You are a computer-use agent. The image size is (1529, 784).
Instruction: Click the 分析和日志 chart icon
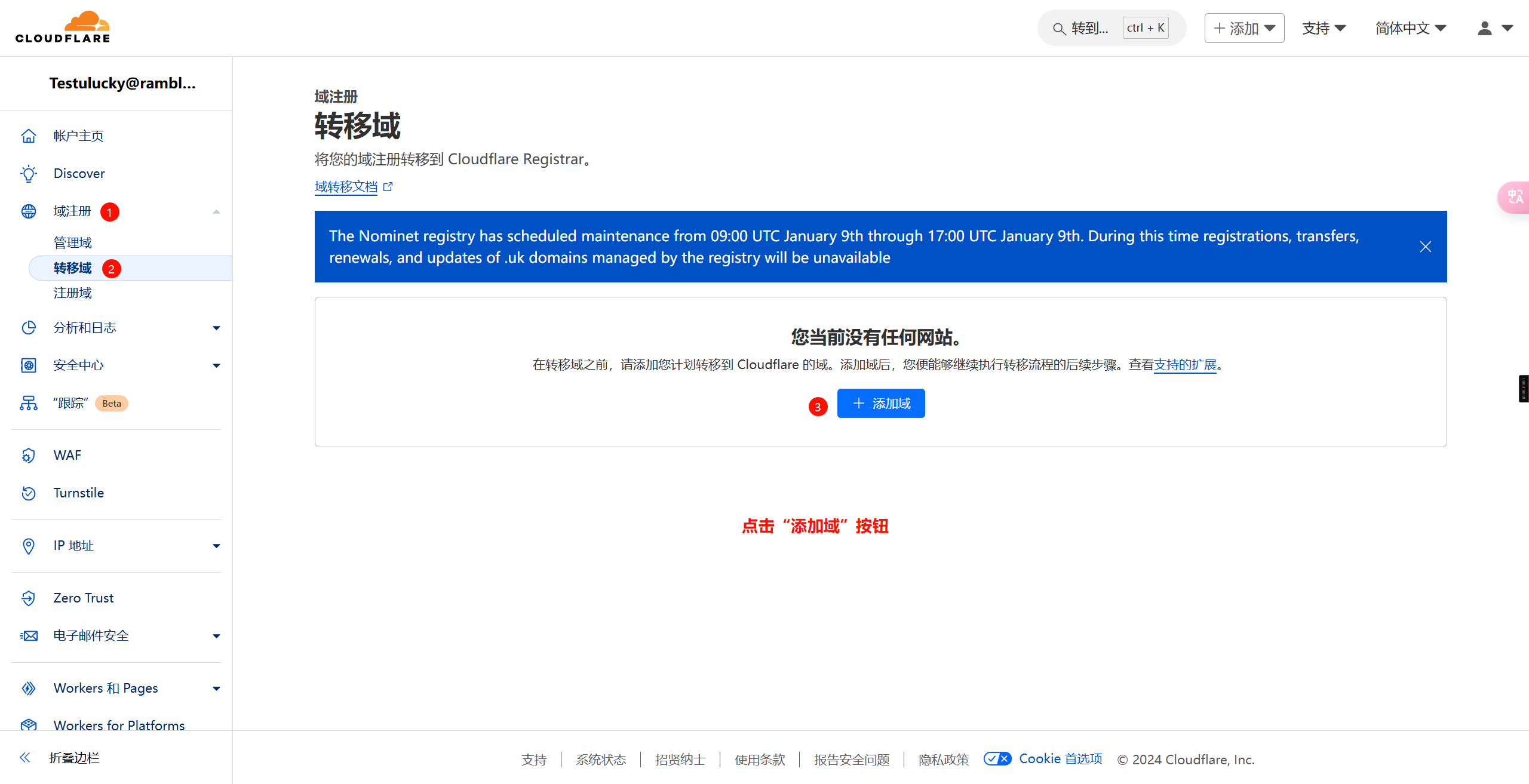[x=29, y=328]
